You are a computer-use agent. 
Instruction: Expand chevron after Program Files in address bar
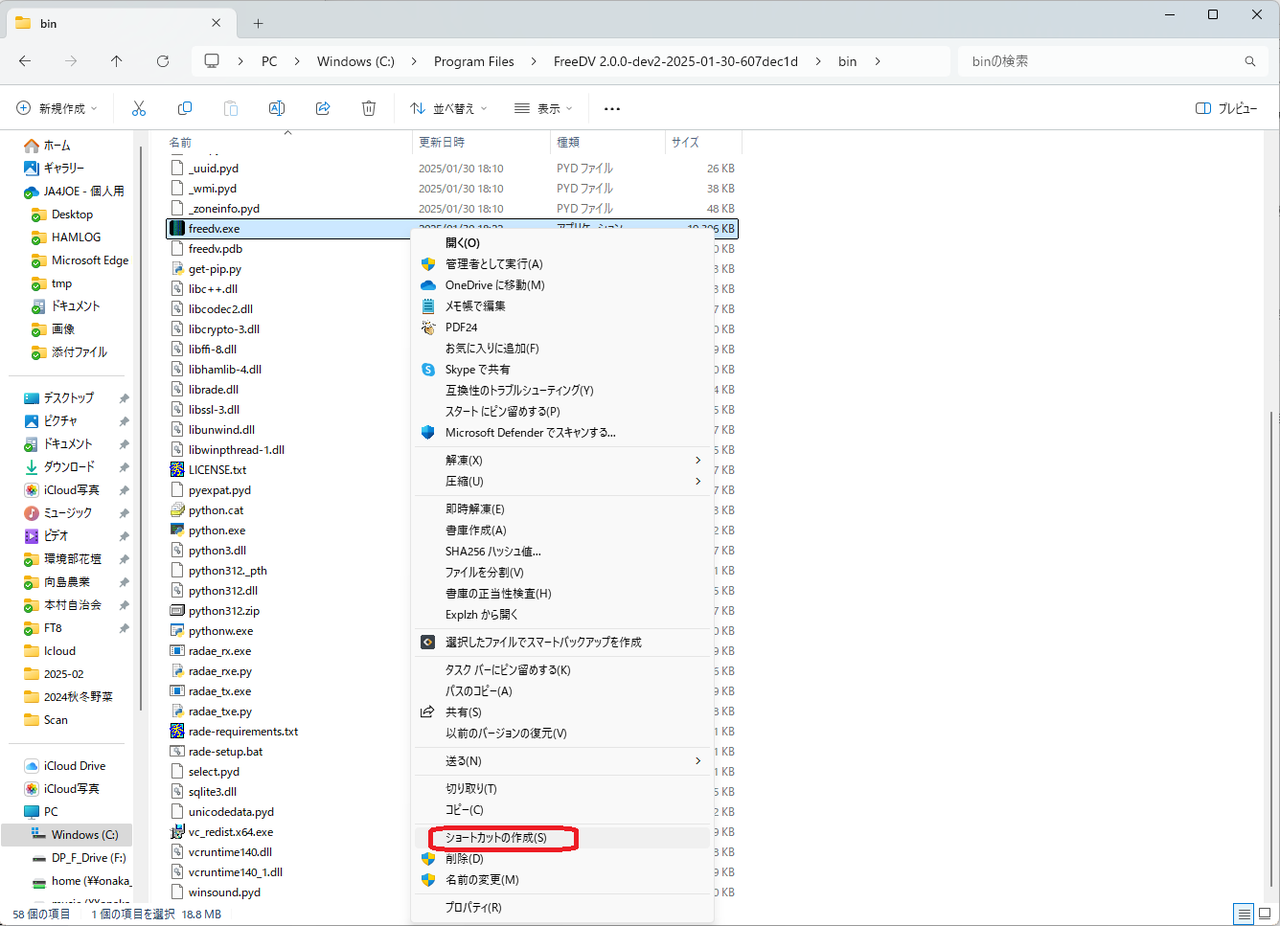point(534,61)
